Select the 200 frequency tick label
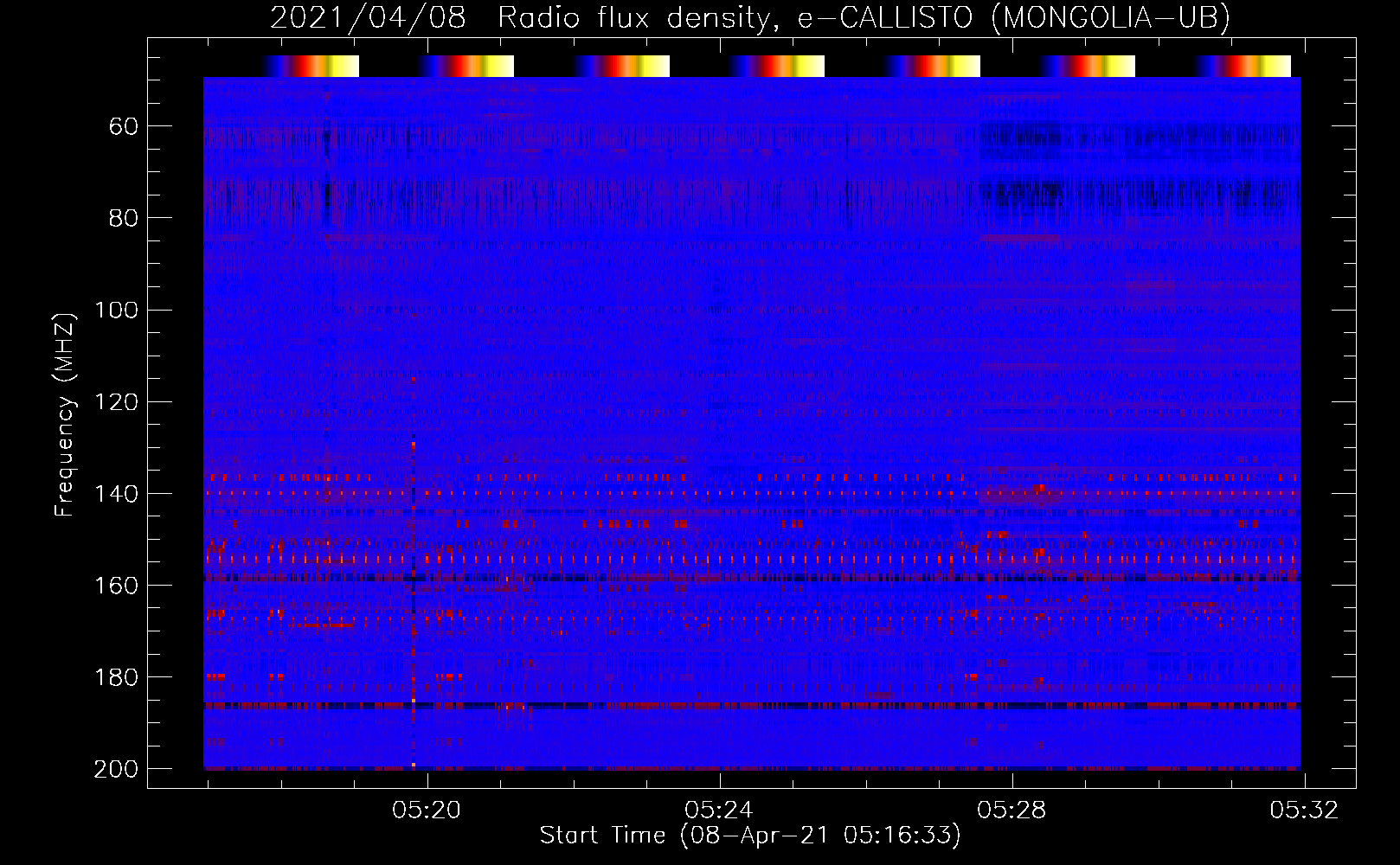This screenshot has height=865, width=1400. (x=115, y=769)
